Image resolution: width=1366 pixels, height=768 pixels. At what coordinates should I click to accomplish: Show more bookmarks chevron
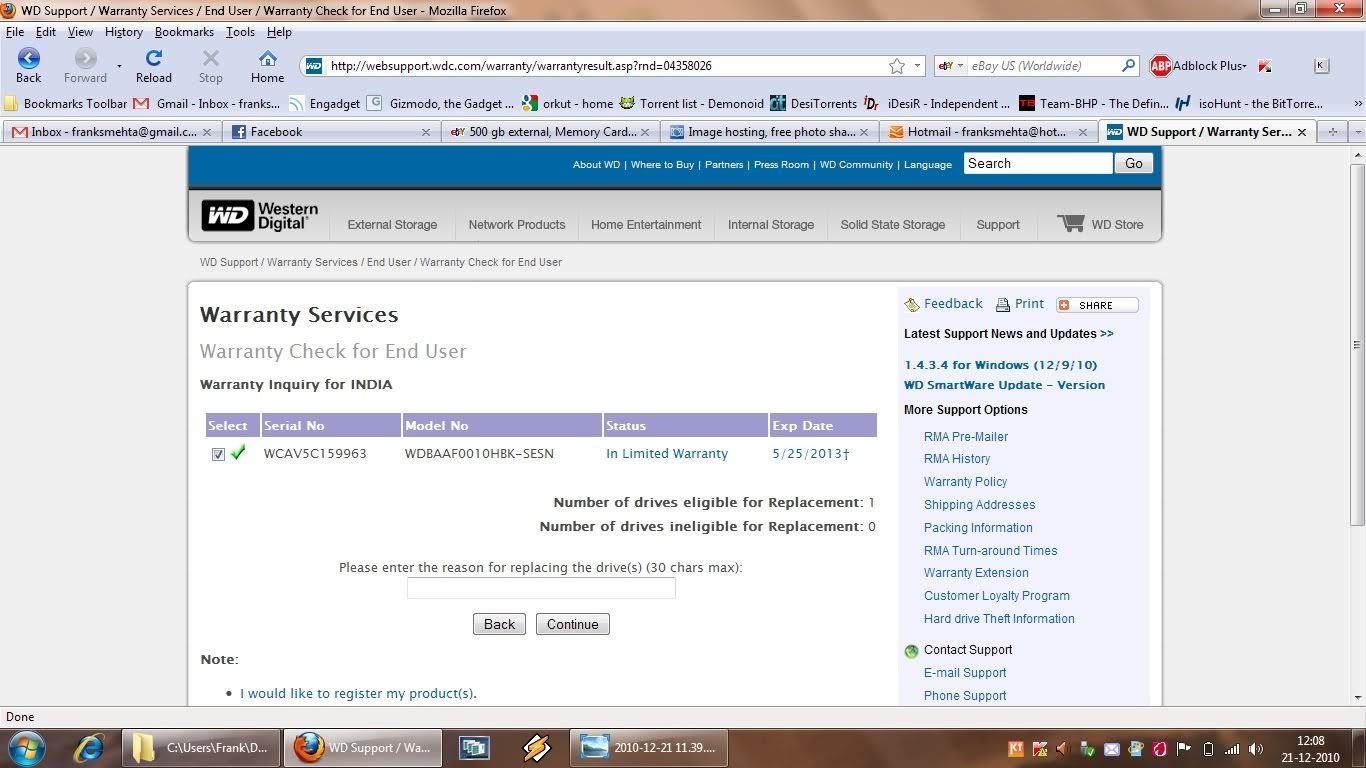point(1357,103)
